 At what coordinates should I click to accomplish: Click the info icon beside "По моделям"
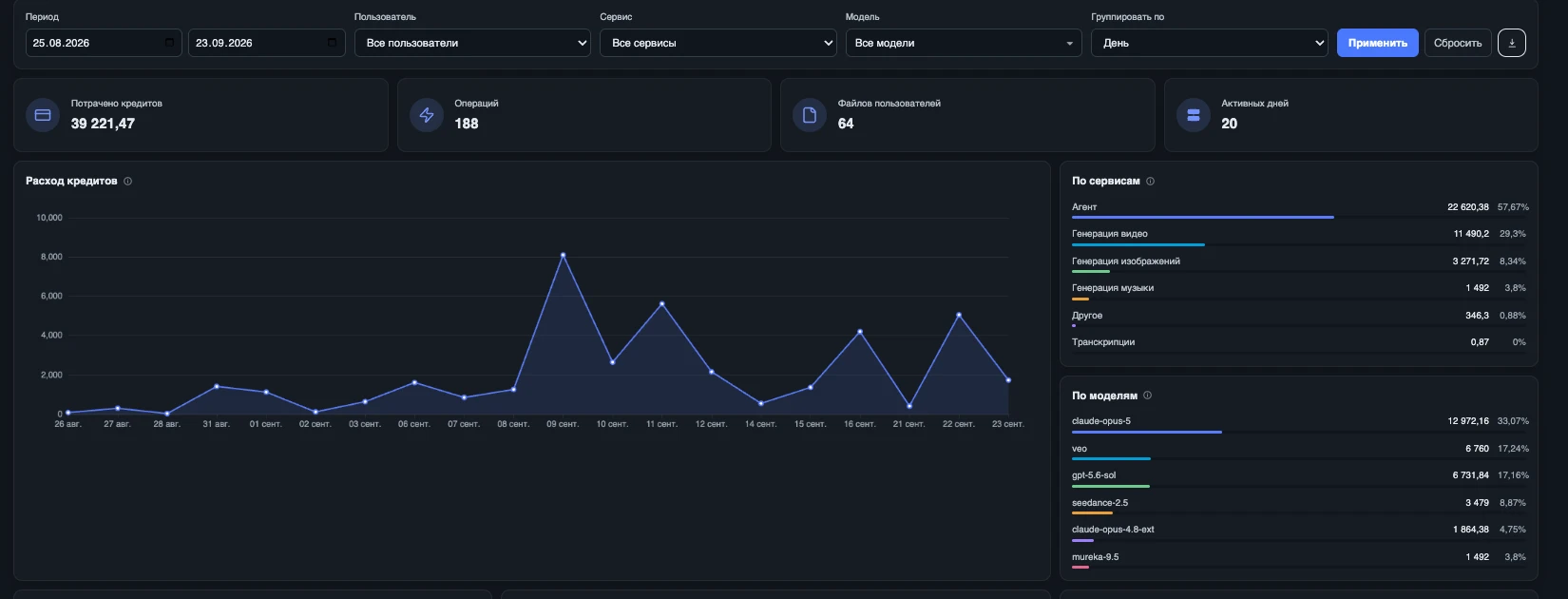pyautogui.click(x=1147, y=396)
